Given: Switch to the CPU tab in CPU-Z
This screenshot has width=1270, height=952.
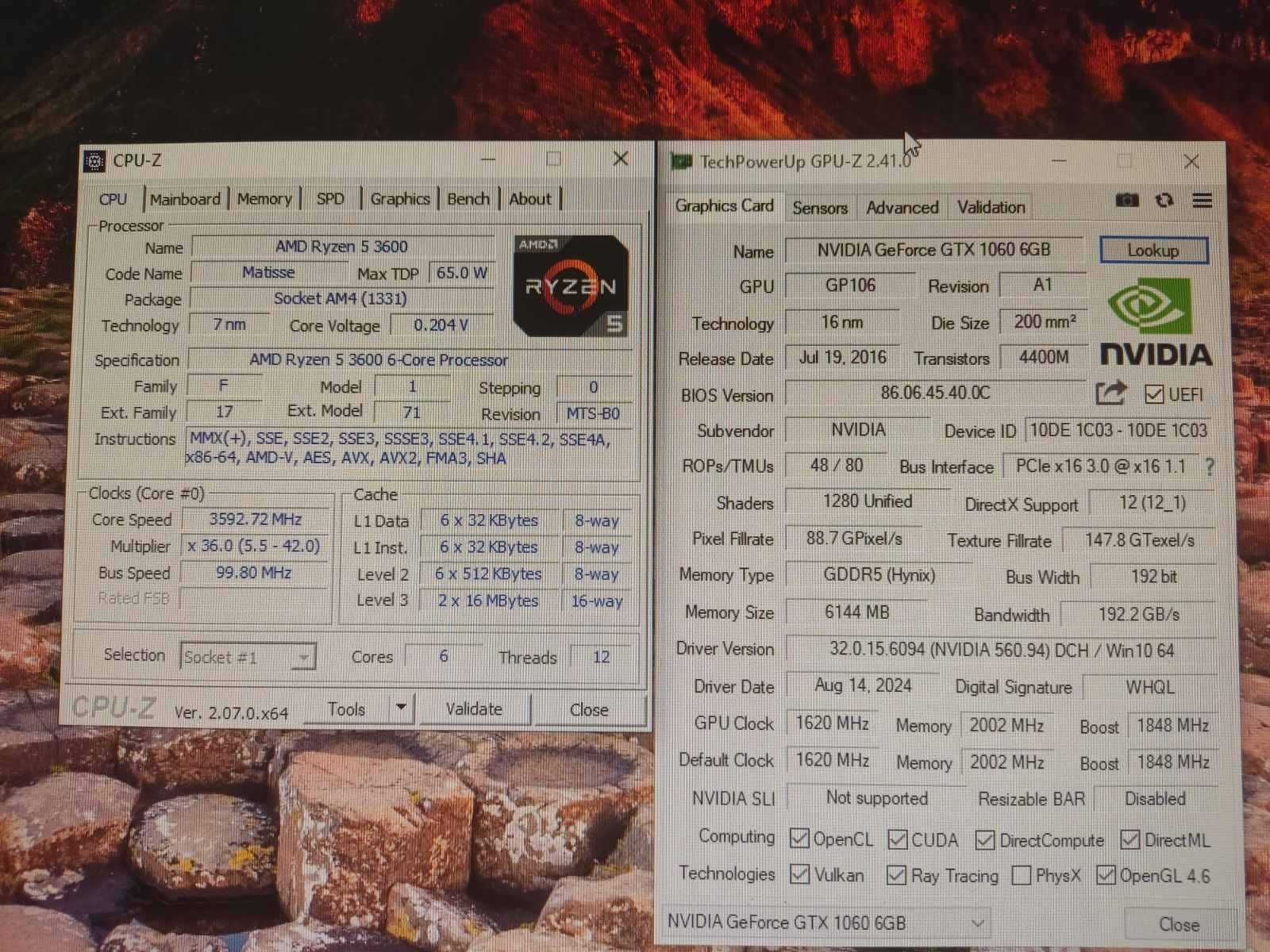Looking at the screenshot, I should click(x=113, y=199).
